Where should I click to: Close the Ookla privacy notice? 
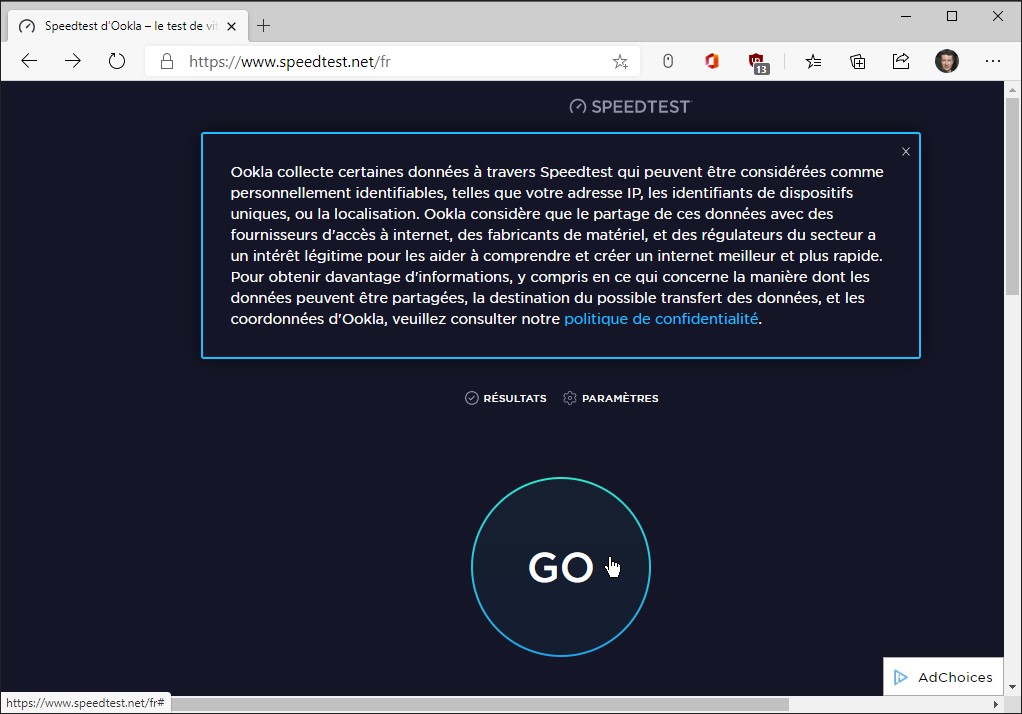coord(905,152)
